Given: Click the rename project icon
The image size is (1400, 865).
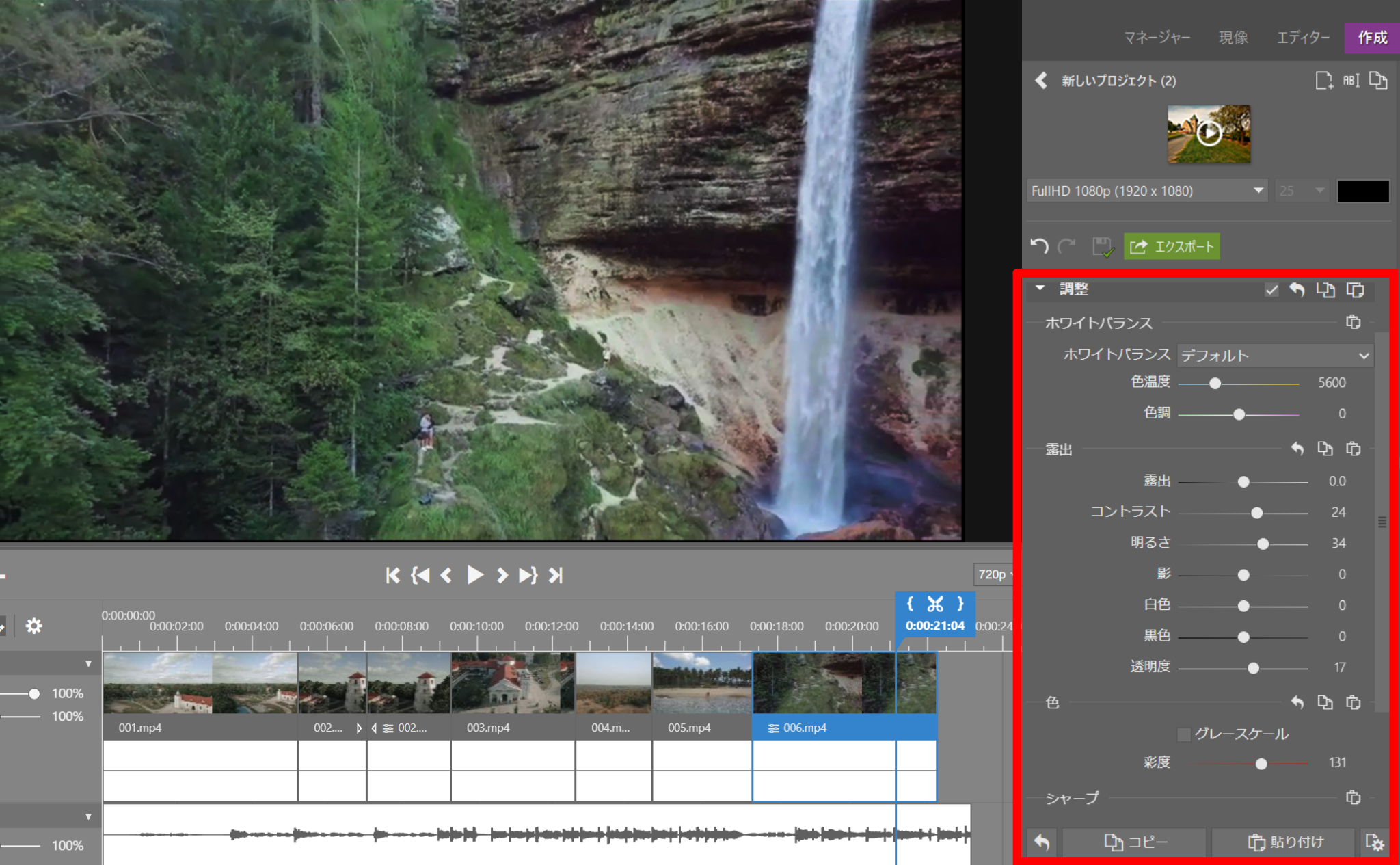Looking at the screenshot, I should coord(1351,81).
